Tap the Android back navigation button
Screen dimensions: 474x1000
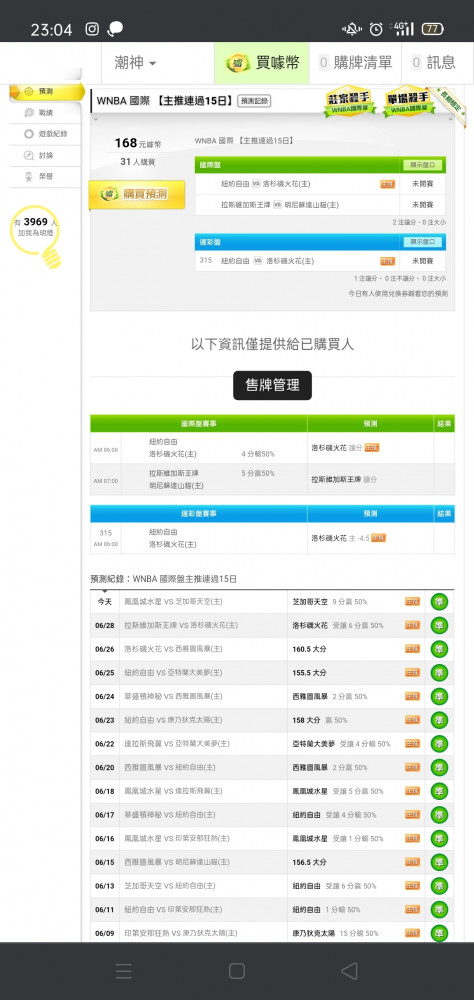349,971
